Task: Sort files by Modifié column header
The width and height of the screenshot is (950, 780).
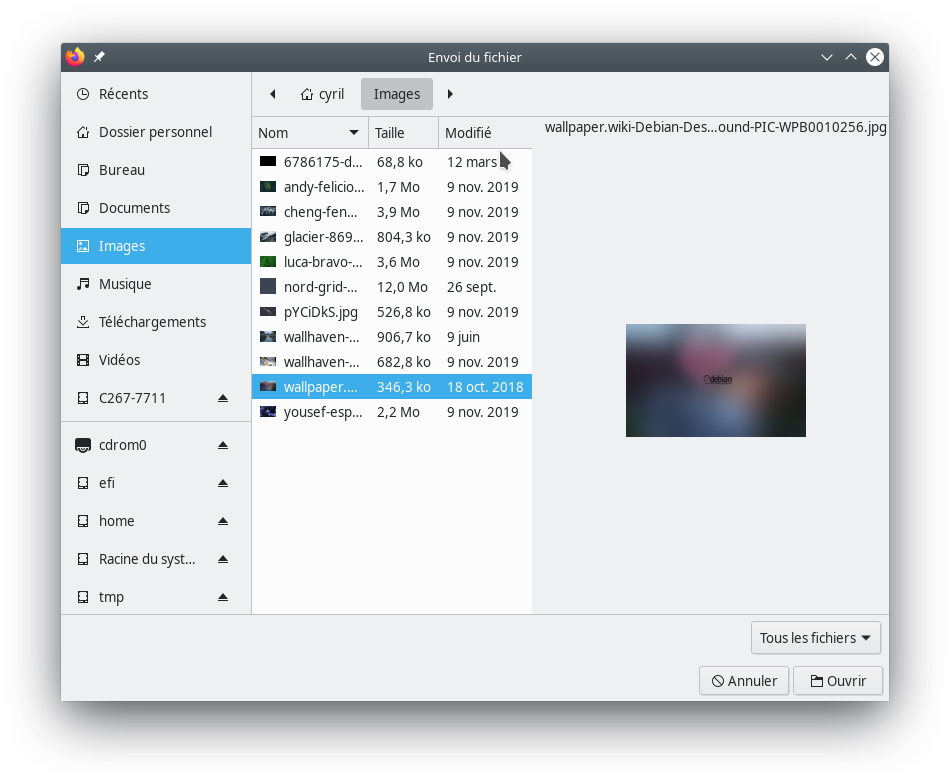Action: coord(483,133)
